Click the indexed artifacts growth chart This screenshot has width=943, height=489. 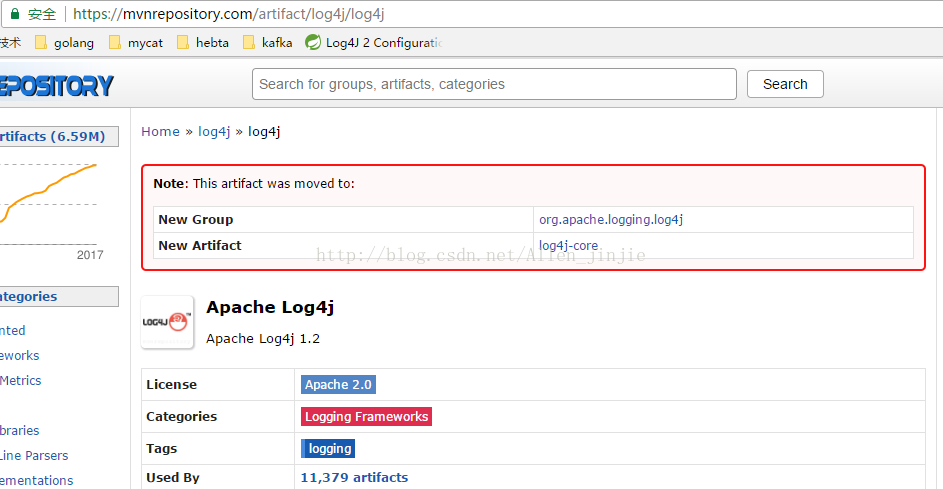click(x=49, y=205)
